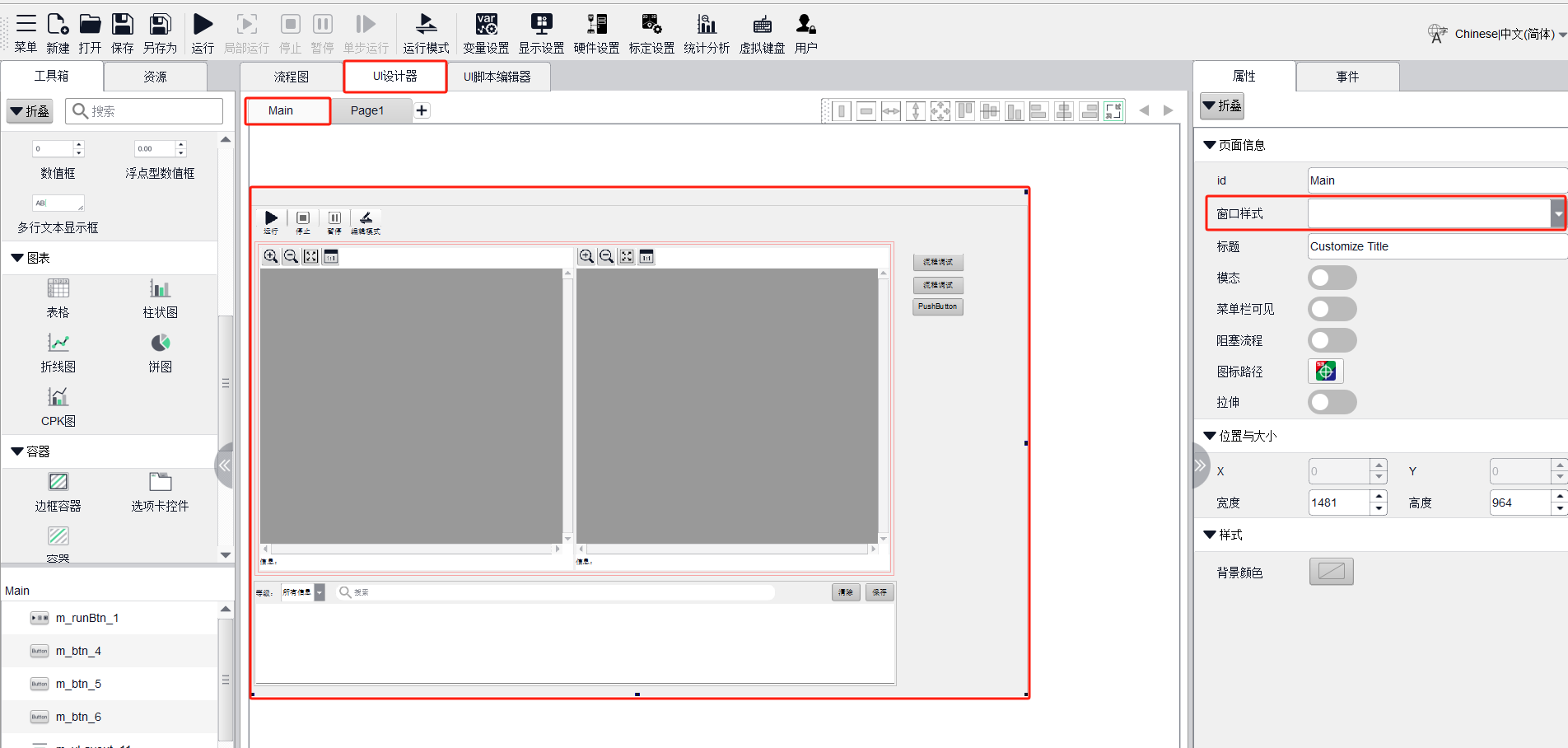The height and width of the screenshot is (748, 1568).
Task: Select the Main page tab
Action: pyautogui.click(x=281, y=110)
